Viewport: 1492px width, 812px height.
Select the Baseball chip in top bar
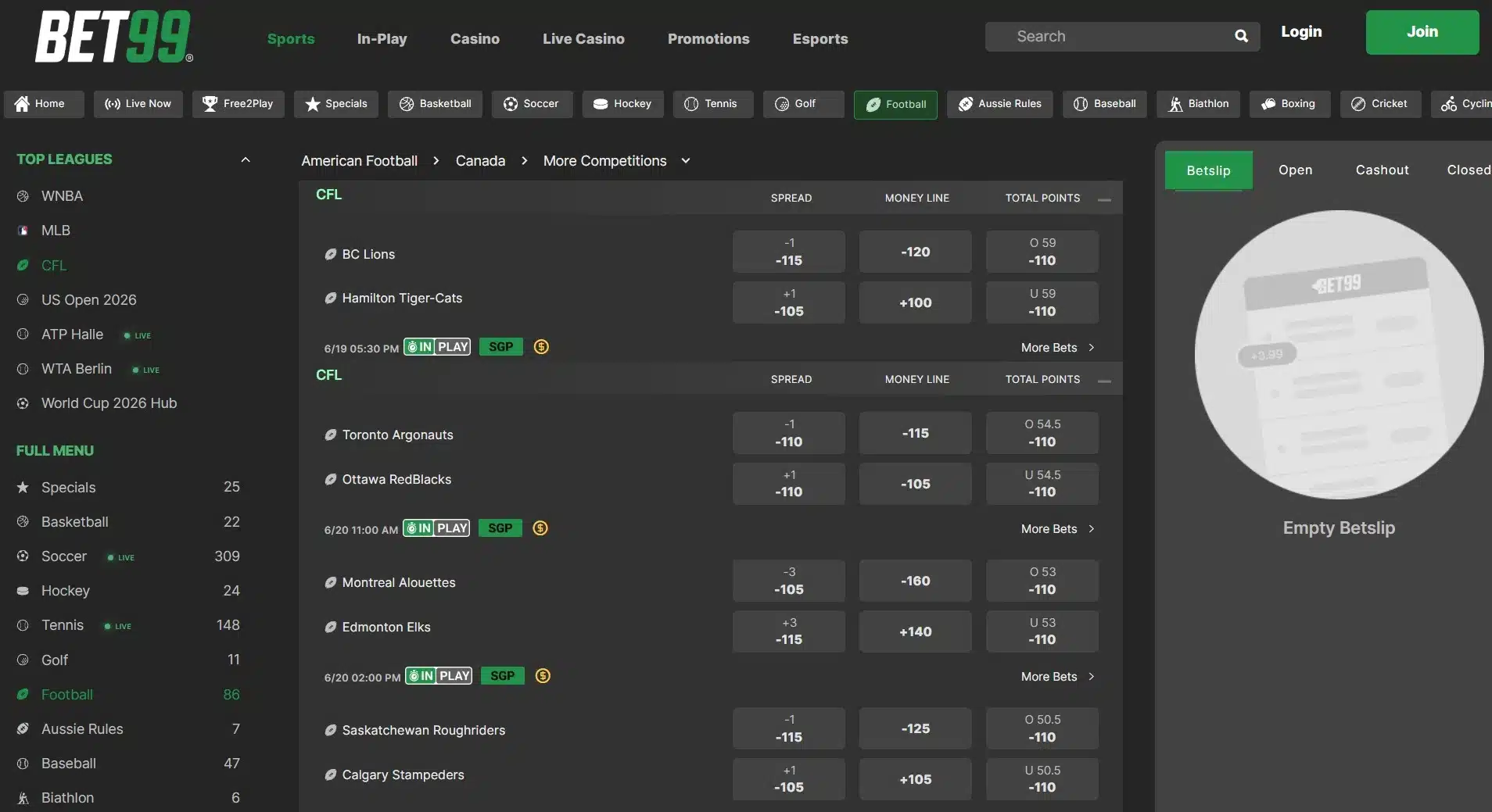1105,104
